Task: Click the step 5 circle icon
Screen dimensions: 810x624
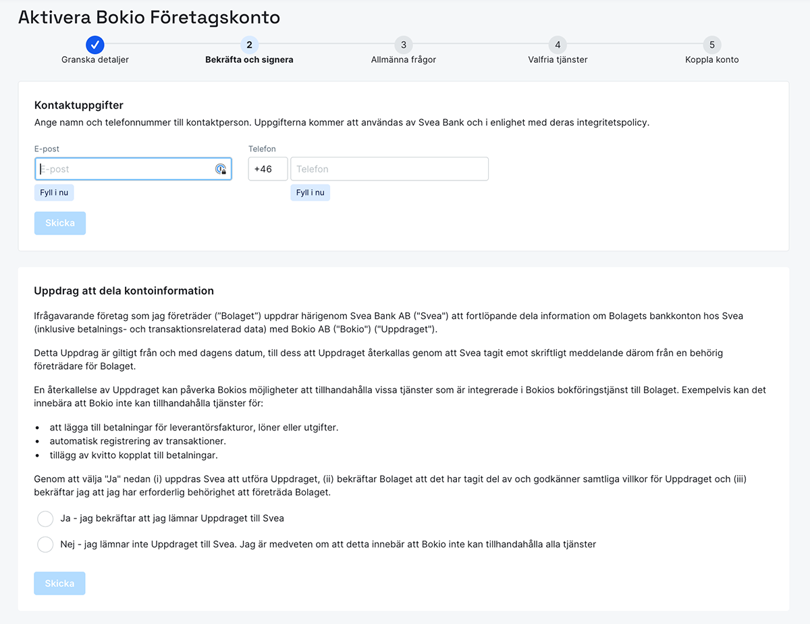Action: click(712, 44)
